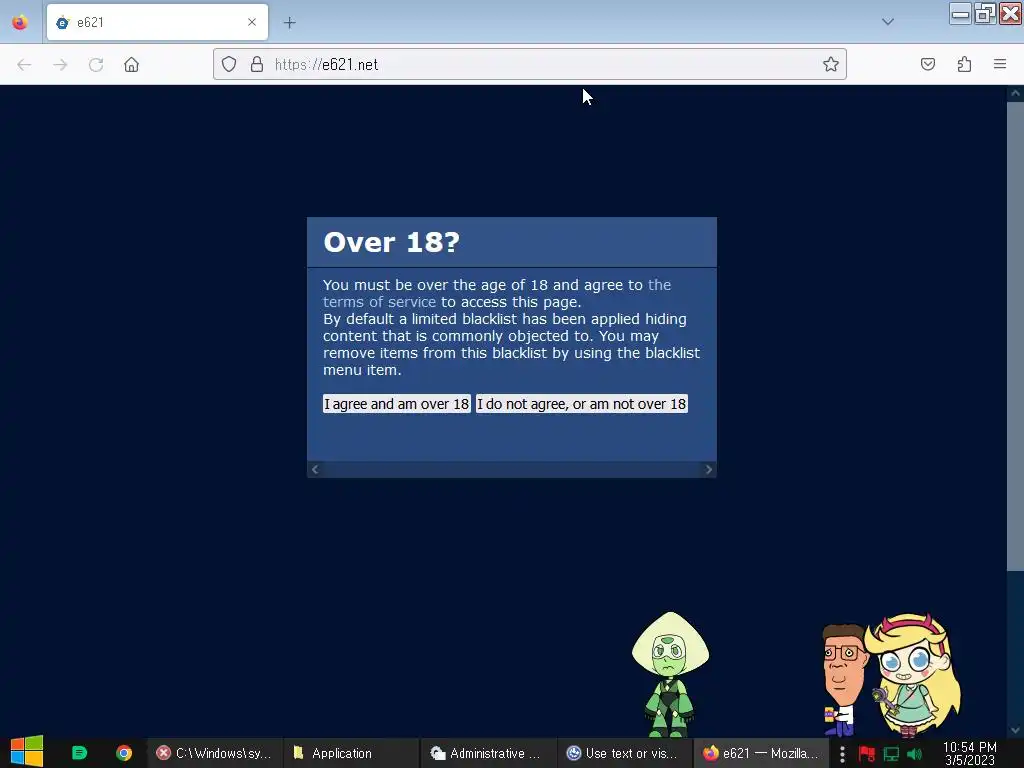This screenshot has height=768, width=1024.
Task: Show site security padlock info
Action: point(257,64)
